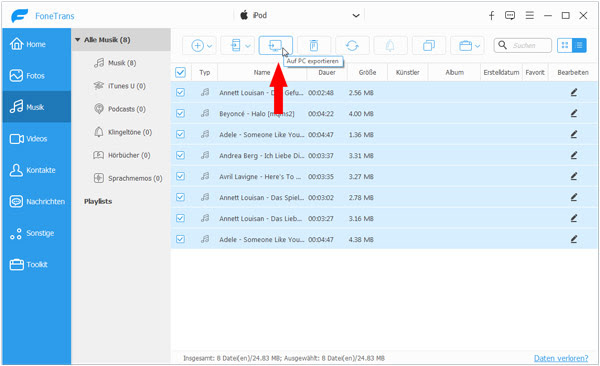Collapse the Alle Musik tree node
This screenshot has height=366, width=600.
point(78,40)
